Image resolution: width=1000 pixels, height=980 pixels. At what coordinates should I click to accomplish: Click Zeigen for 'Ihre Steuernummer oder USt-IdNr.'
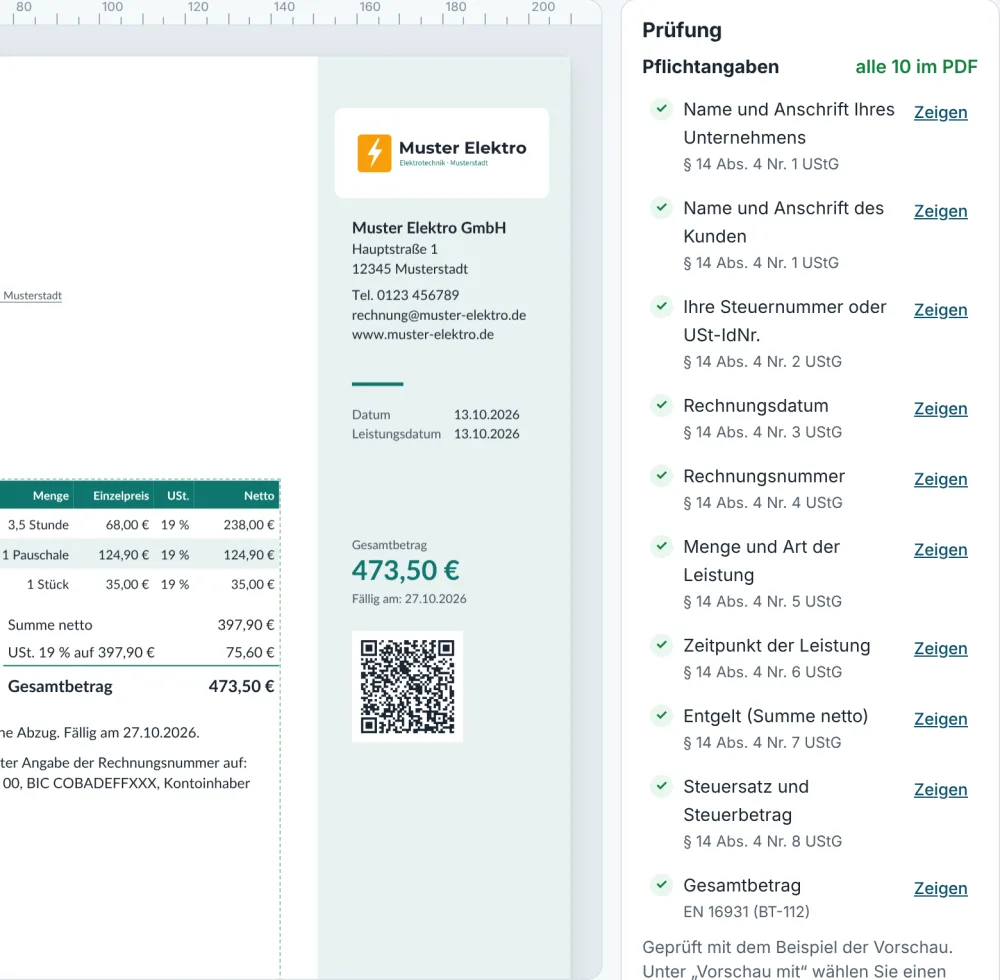tap(940, 310)
